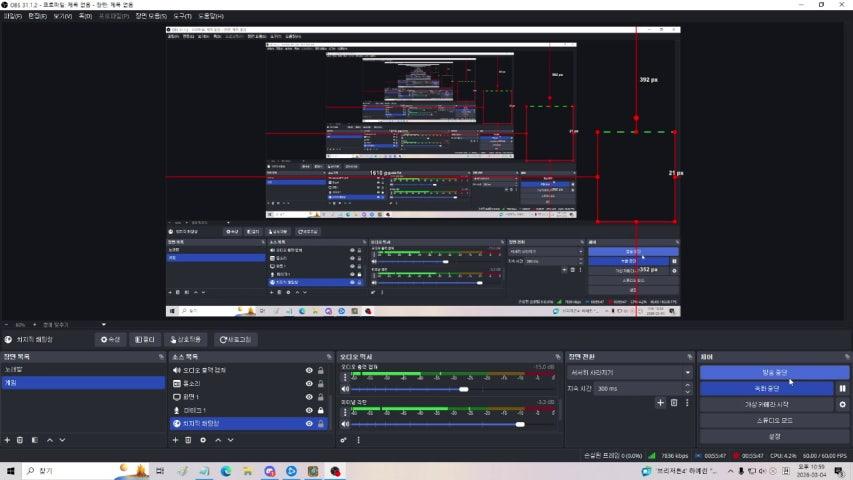This screenshot has width=853, height=480.
Task: Mute the desktop audio speaker icon
Action: 345,389
